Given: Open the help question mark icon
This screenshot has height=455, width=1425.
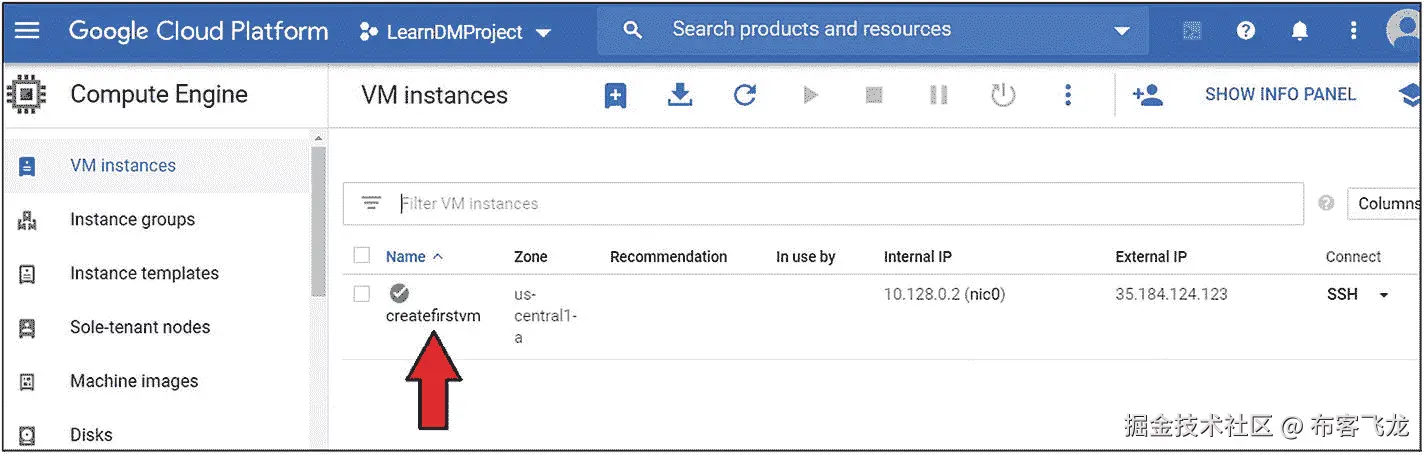Looking at the screenshot, I should pos(1245,31).
